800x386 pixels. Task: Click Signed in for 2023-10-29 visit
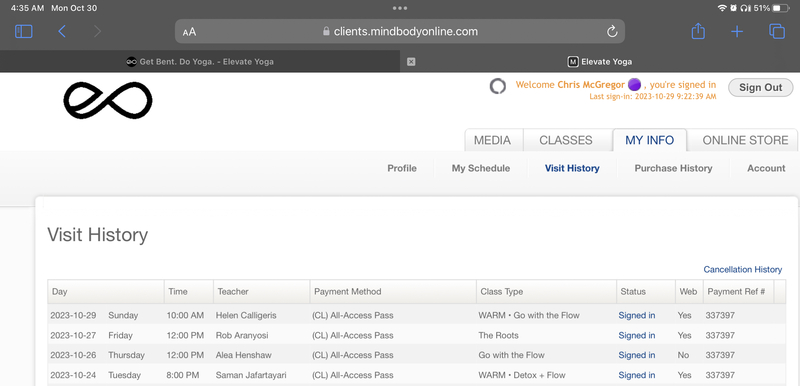pyautogui.click(x=637, y=315)
